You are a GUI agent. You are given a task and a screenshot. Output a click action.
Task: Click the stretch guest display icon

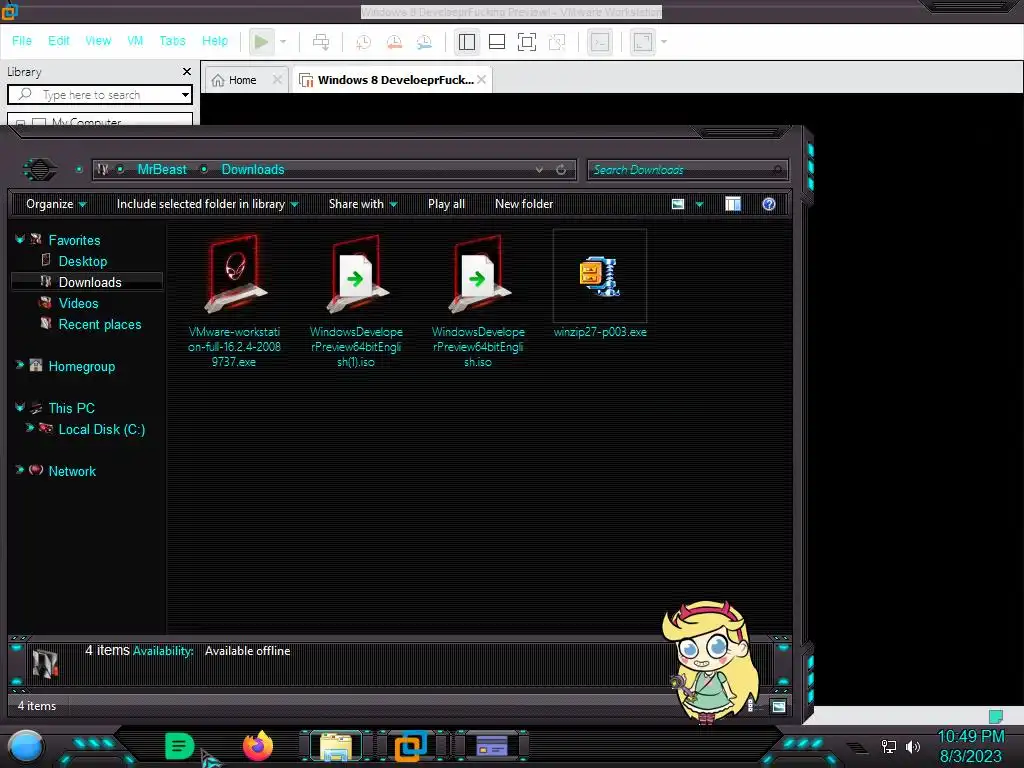[643, 42]
